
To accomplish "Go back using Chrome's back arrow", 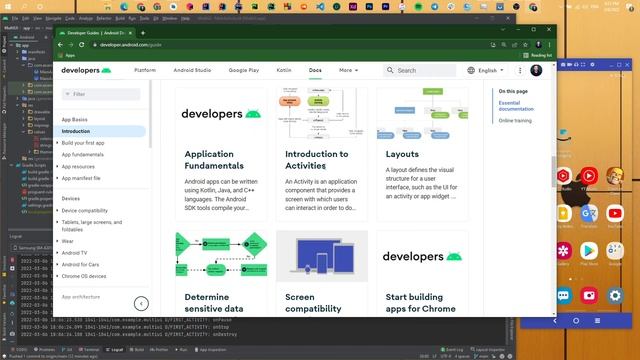I will (60, 45).
